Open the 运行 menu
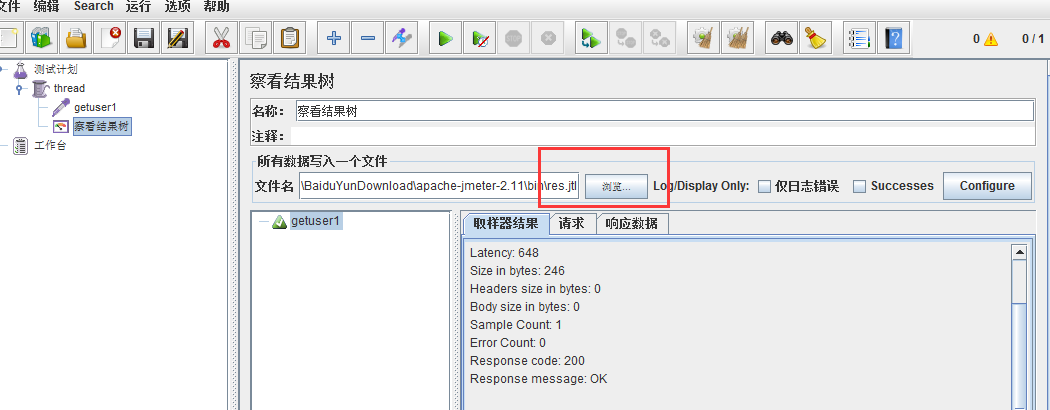1050x410 pixels. pos(138,6)
